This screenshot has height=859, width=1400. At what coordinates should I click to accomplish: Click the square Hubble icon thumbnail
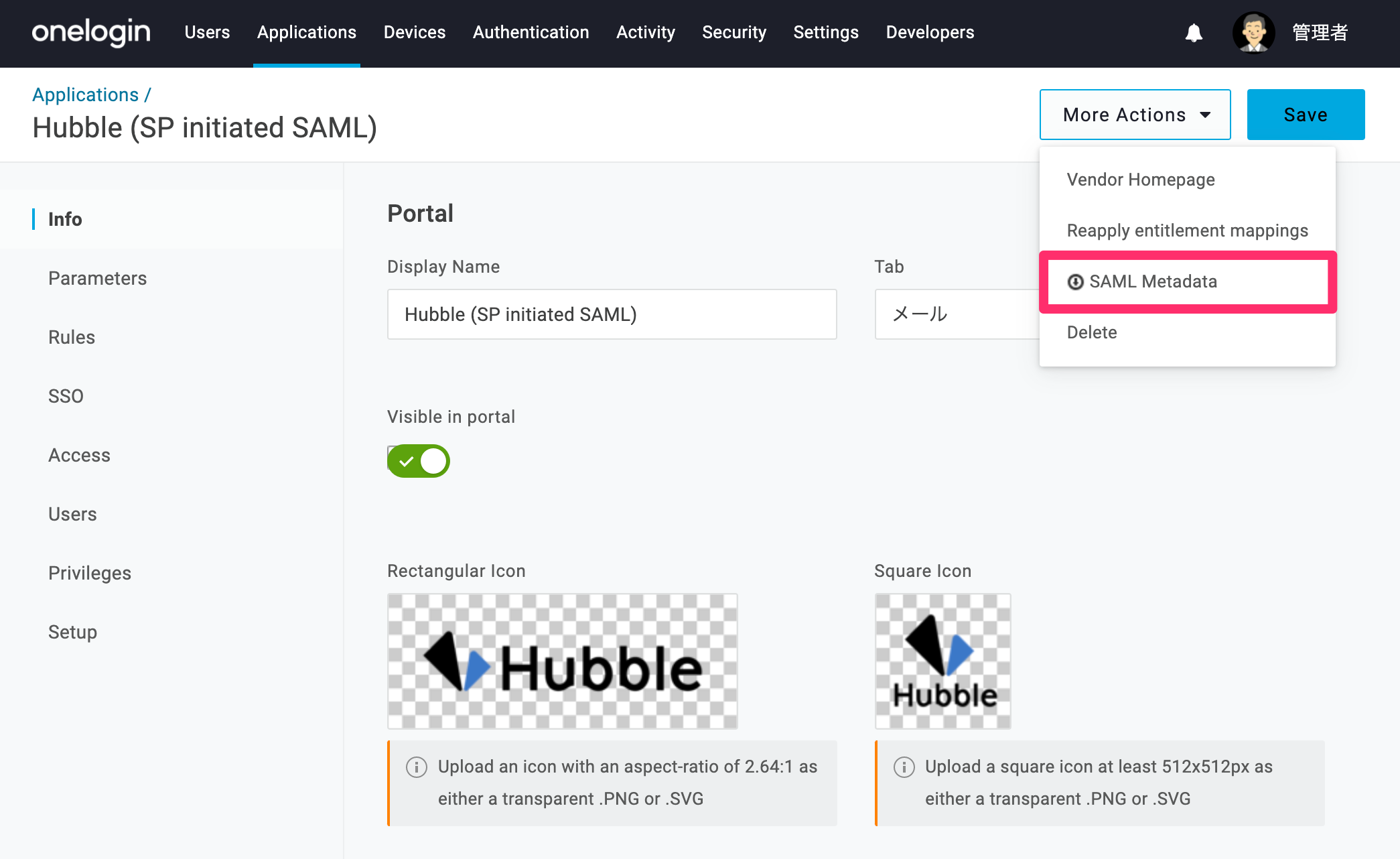[x=943, y=661]
